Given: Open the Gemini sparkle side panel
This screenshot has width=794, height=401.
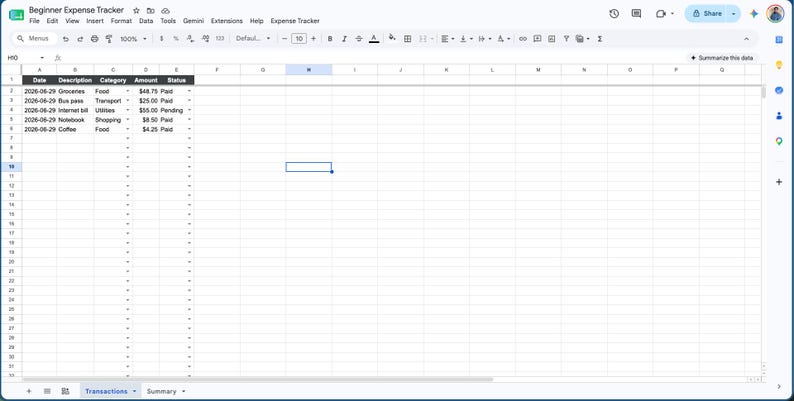Looking at the screenshot, I should pos(754,14).
